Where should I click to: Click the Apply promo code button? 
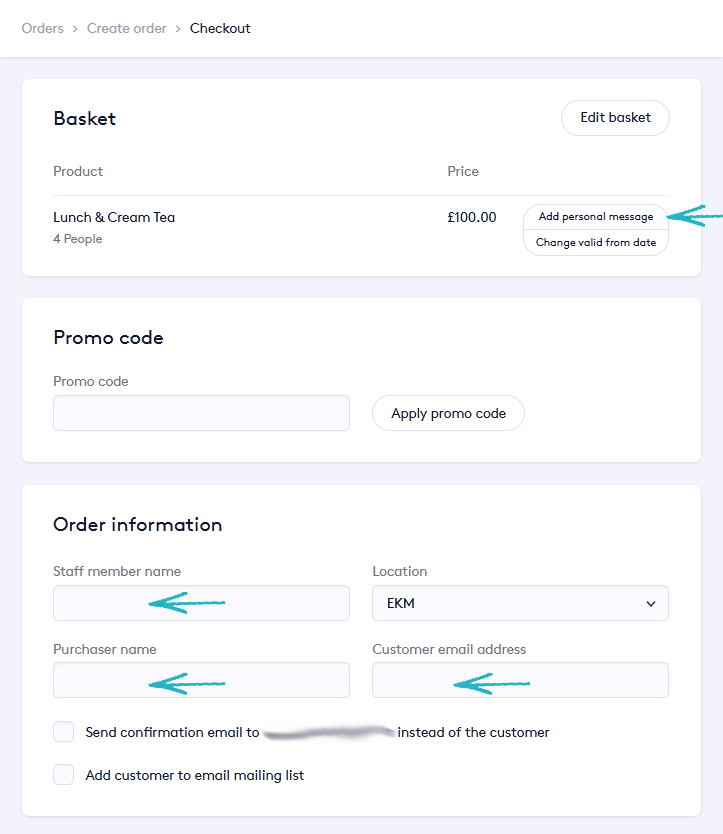pyautogui.click(x=448, y=413)
